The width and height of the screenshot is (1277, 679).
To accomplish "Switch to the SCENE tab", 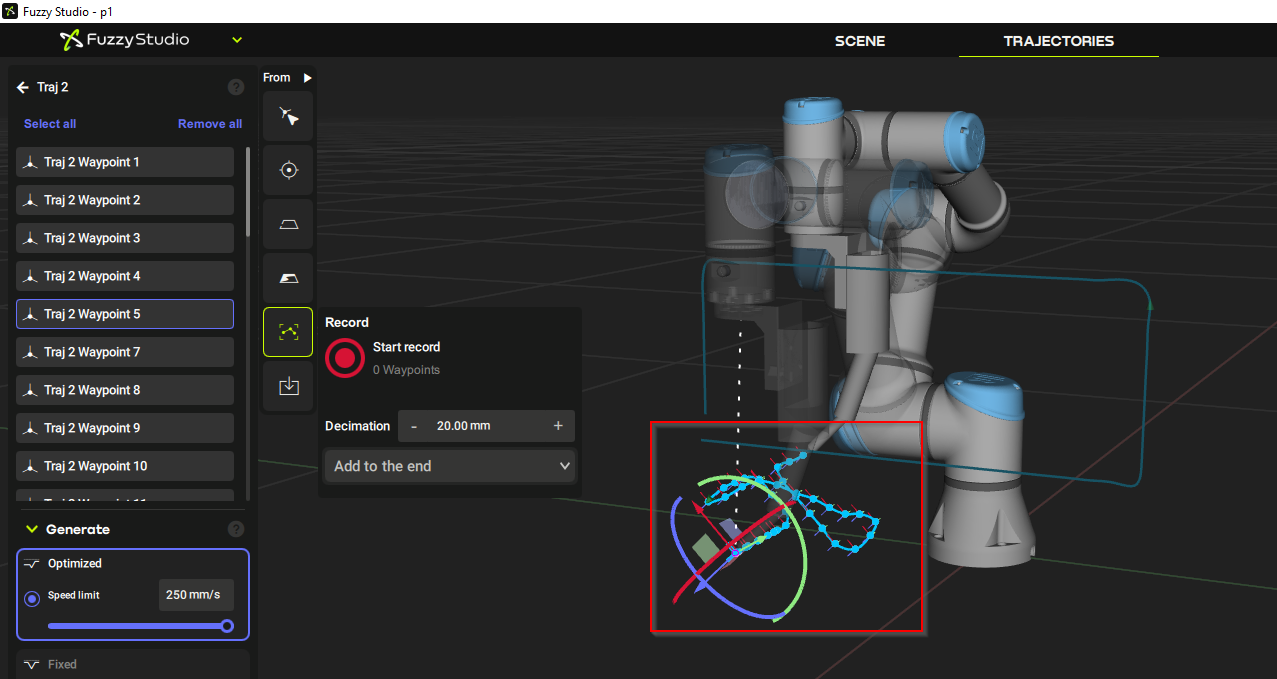I will pos(859,41).
